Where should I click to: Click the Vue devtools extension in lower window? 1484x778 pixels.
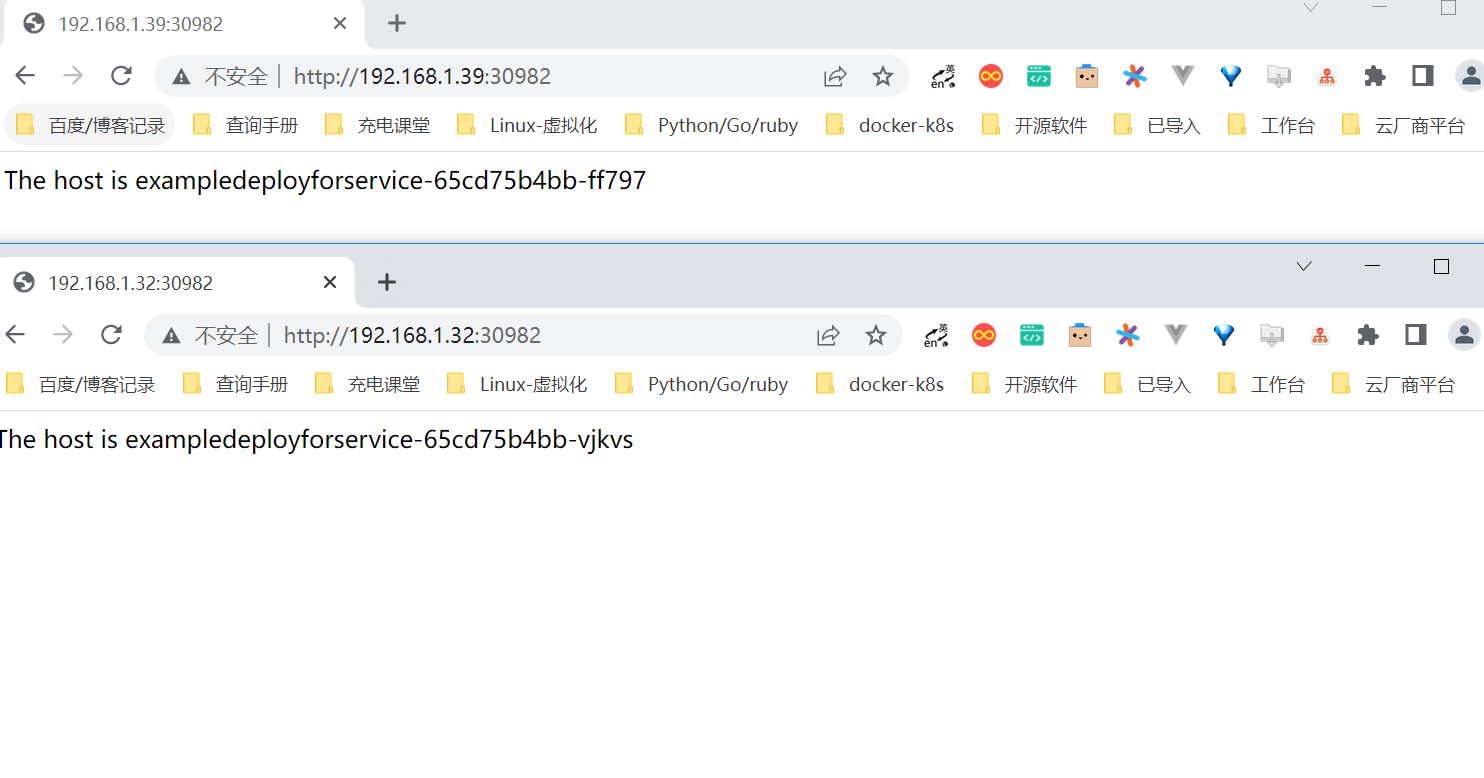[1176, 335]
